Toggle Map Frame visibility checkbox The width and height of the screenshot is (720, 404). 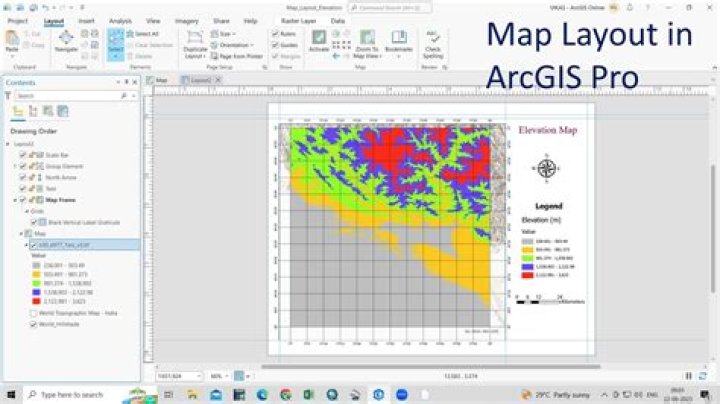[x=22, y=200]
